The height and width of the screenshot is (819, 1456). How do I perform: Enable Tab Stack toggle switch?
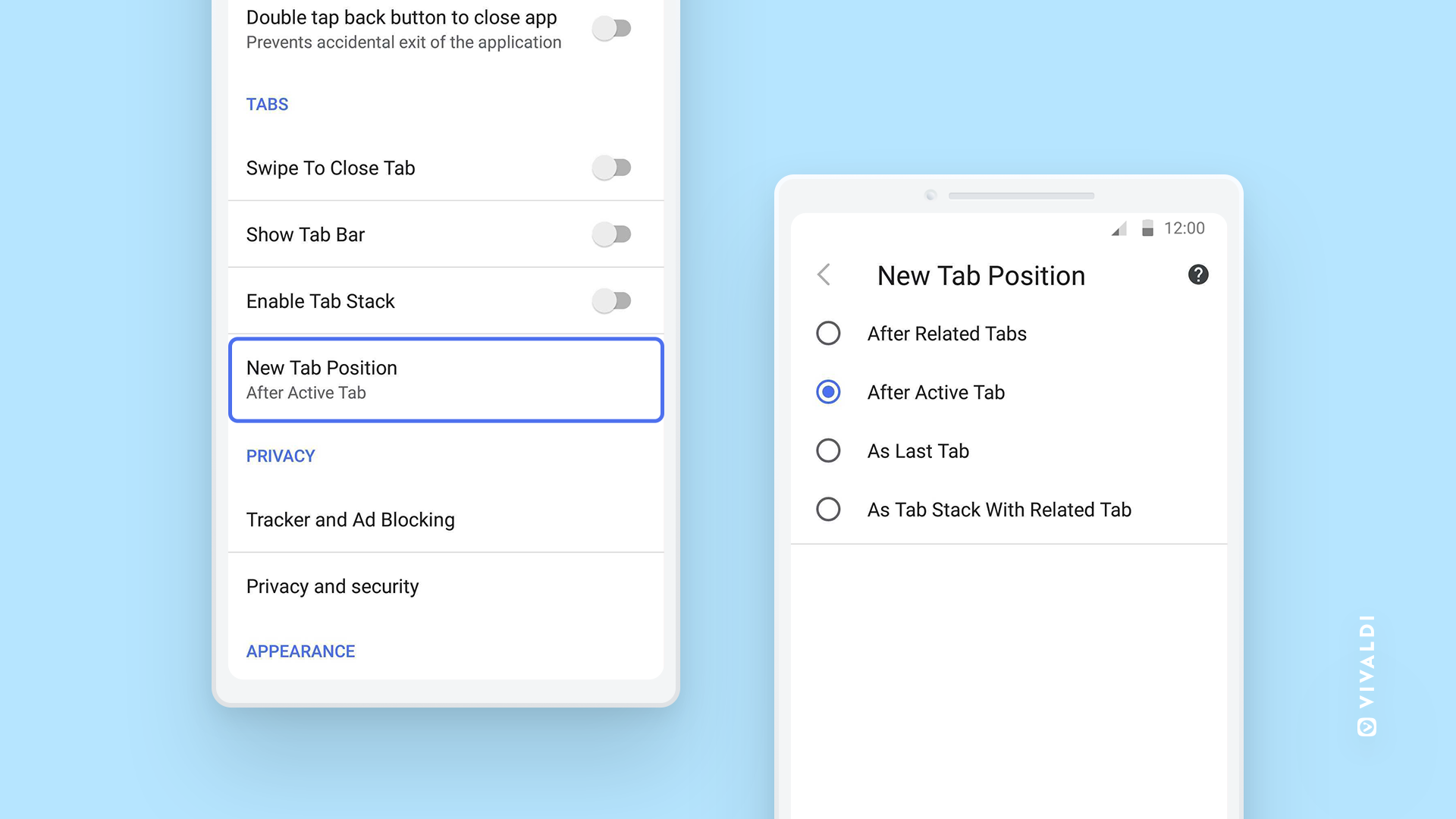tap(612, 301)
